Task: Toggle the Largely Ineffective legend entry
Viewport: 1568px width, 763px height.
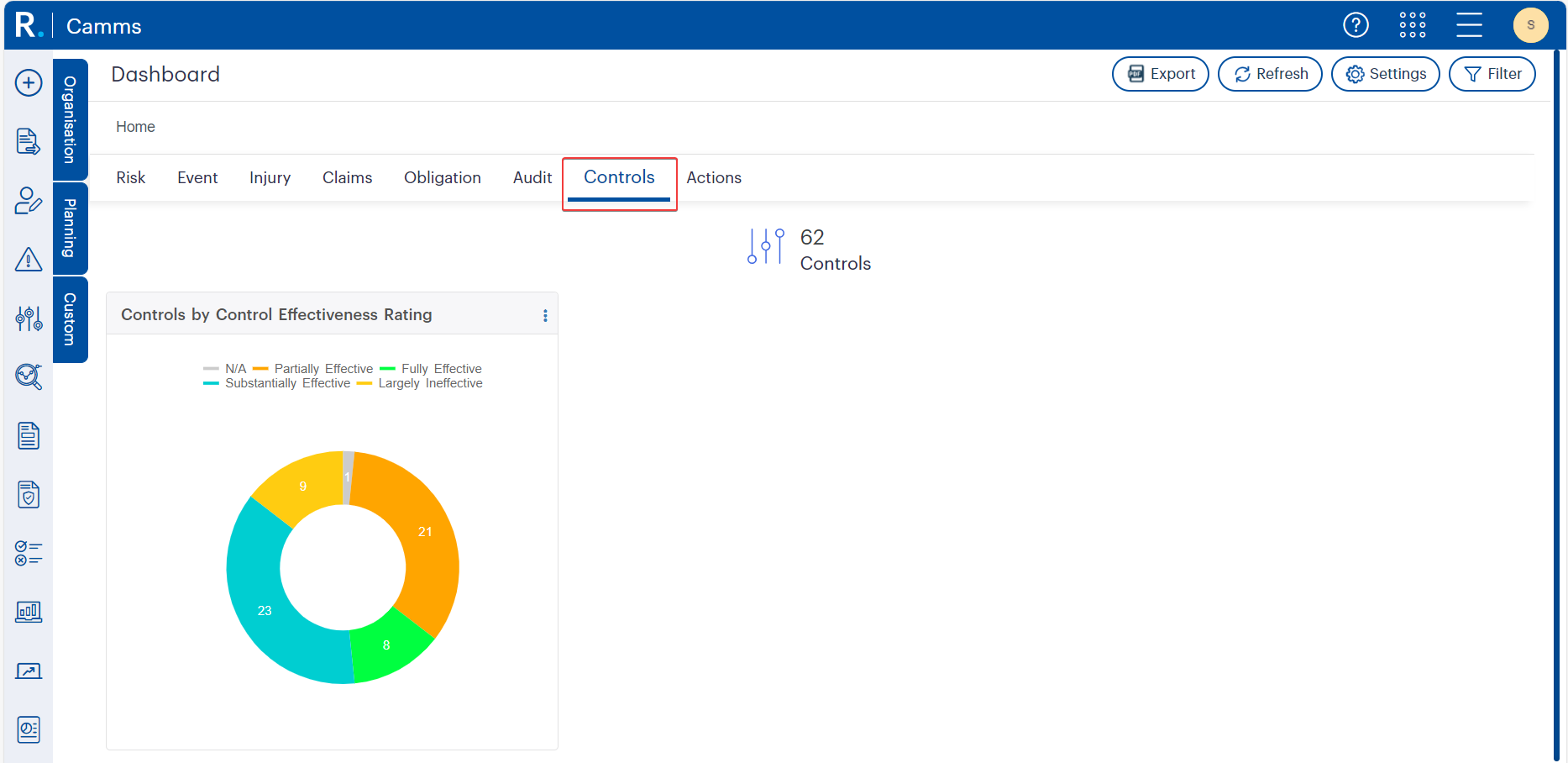Action: coord(420,383)
